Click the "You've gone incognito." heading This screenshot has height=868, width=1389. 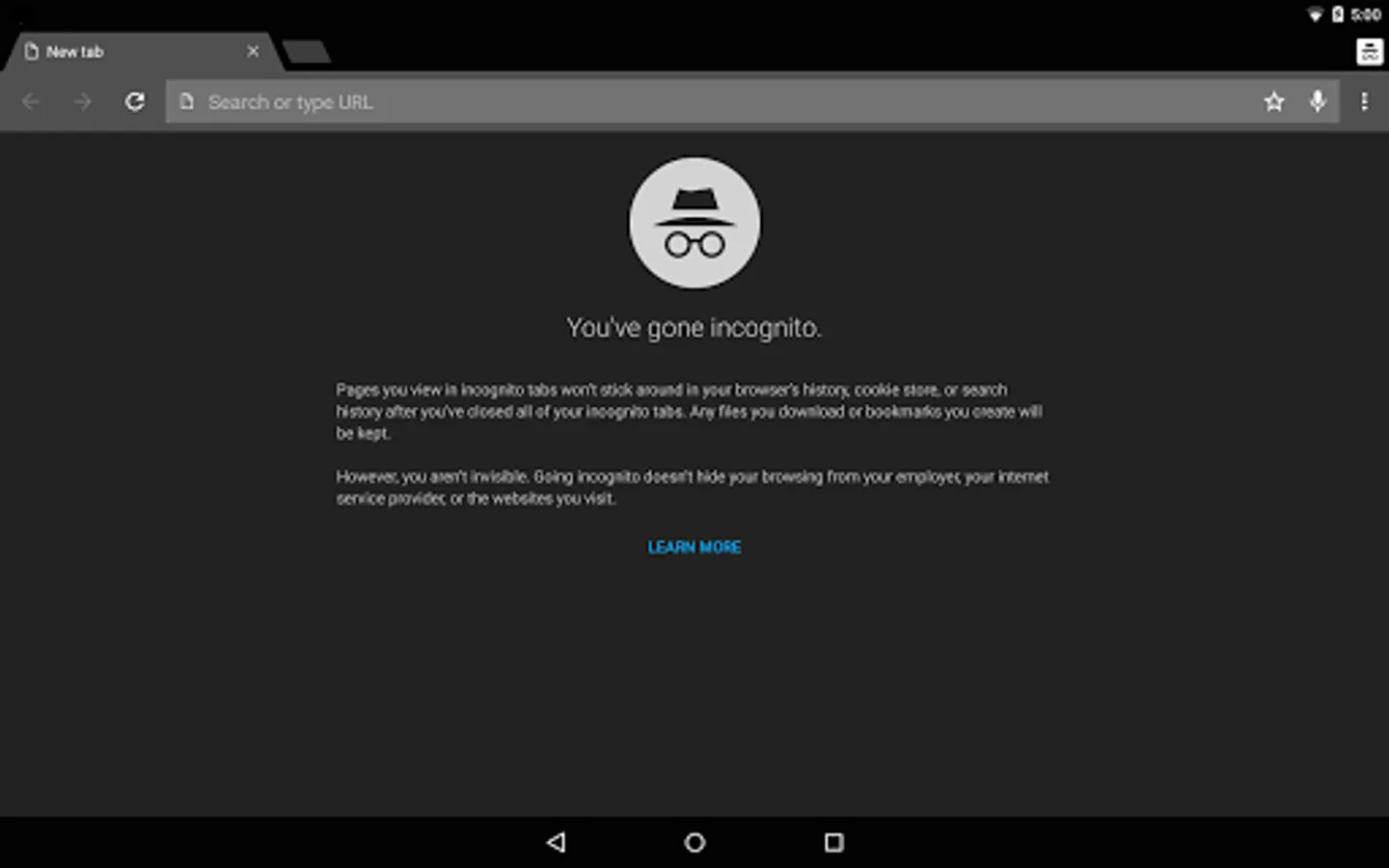pyautogui.click(x=694, y=328)
